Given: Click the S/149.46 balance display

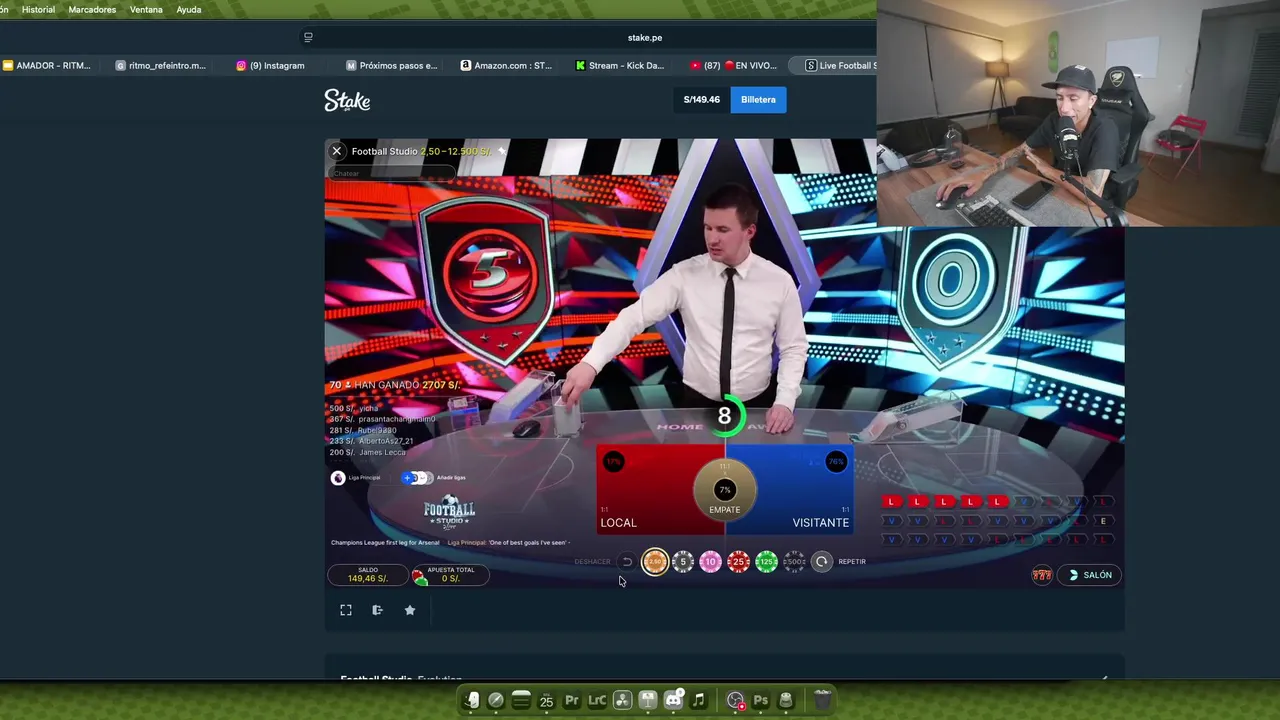Looking at the screenshot, I should pyautogui.click(x=701, y=100).
